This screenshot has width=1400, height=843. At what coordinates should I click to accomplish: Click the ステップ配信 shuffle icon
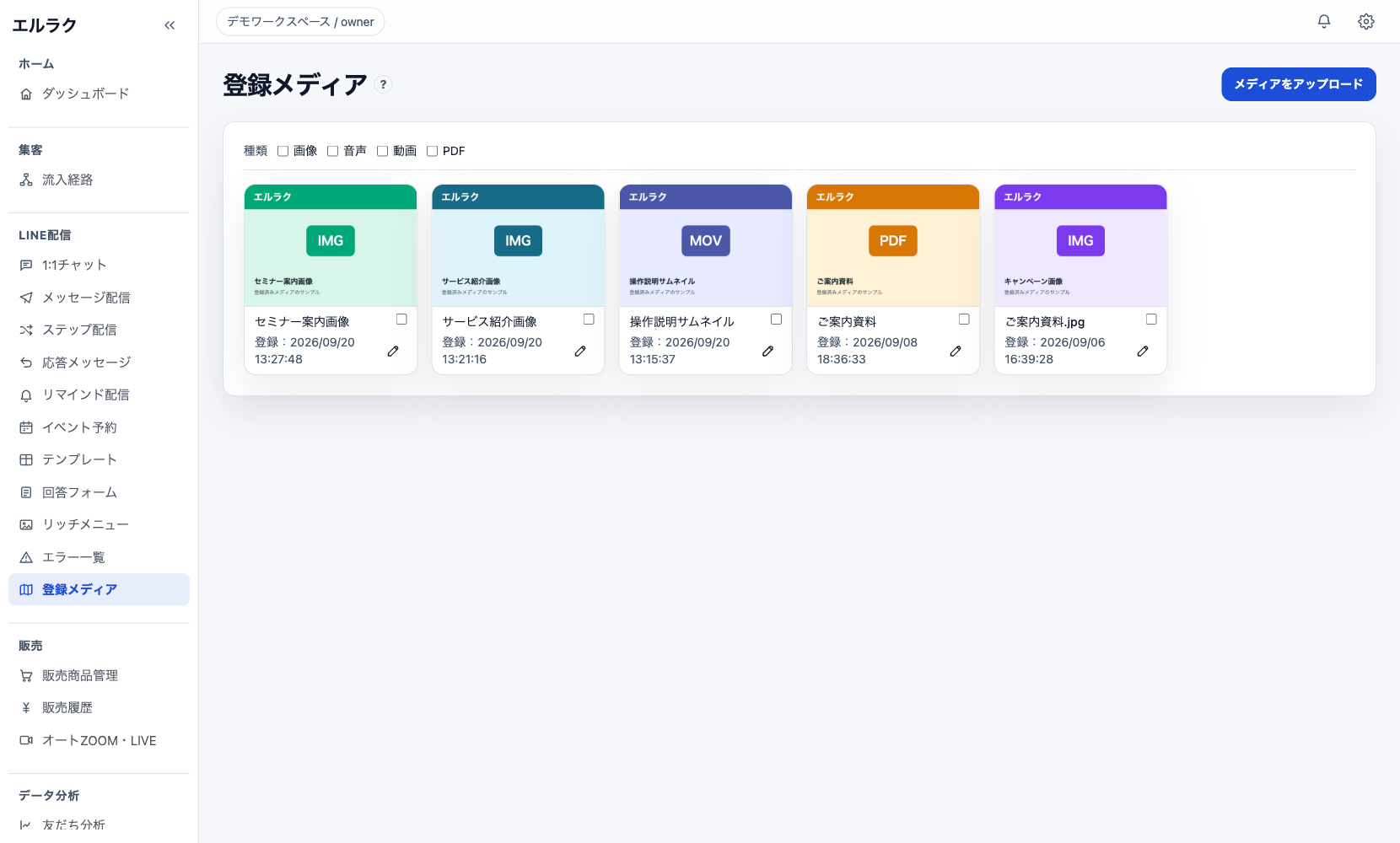26,330
